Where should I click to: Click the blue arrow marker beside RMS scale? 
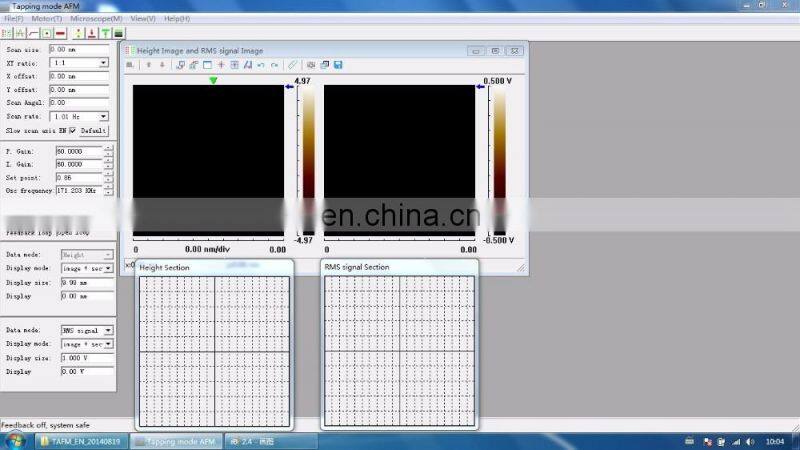[x=480, y=87]
